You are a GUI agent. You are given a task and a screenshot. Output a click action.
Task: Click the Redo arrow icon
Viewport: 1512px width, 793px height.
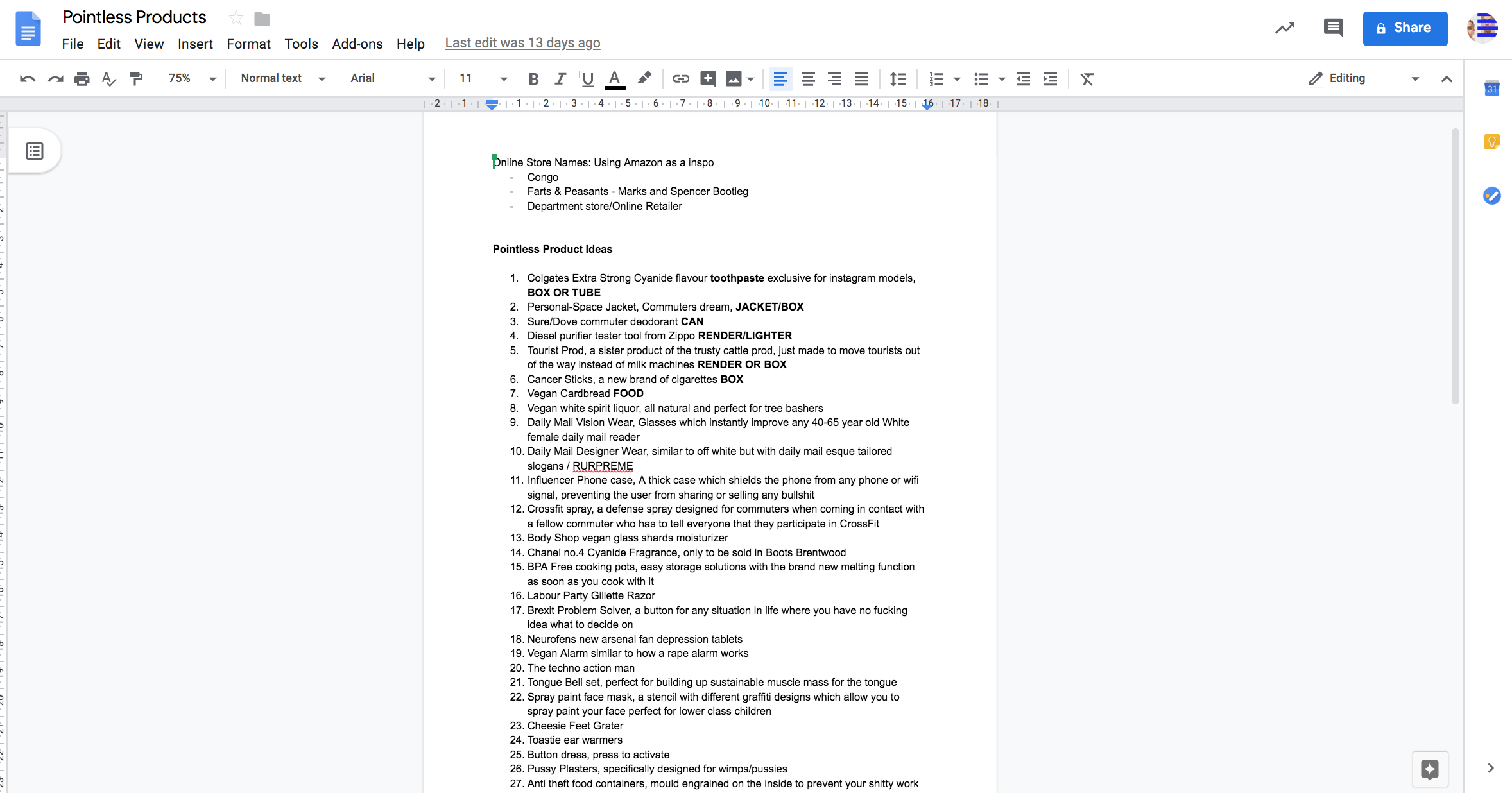(x=55, y=79)
